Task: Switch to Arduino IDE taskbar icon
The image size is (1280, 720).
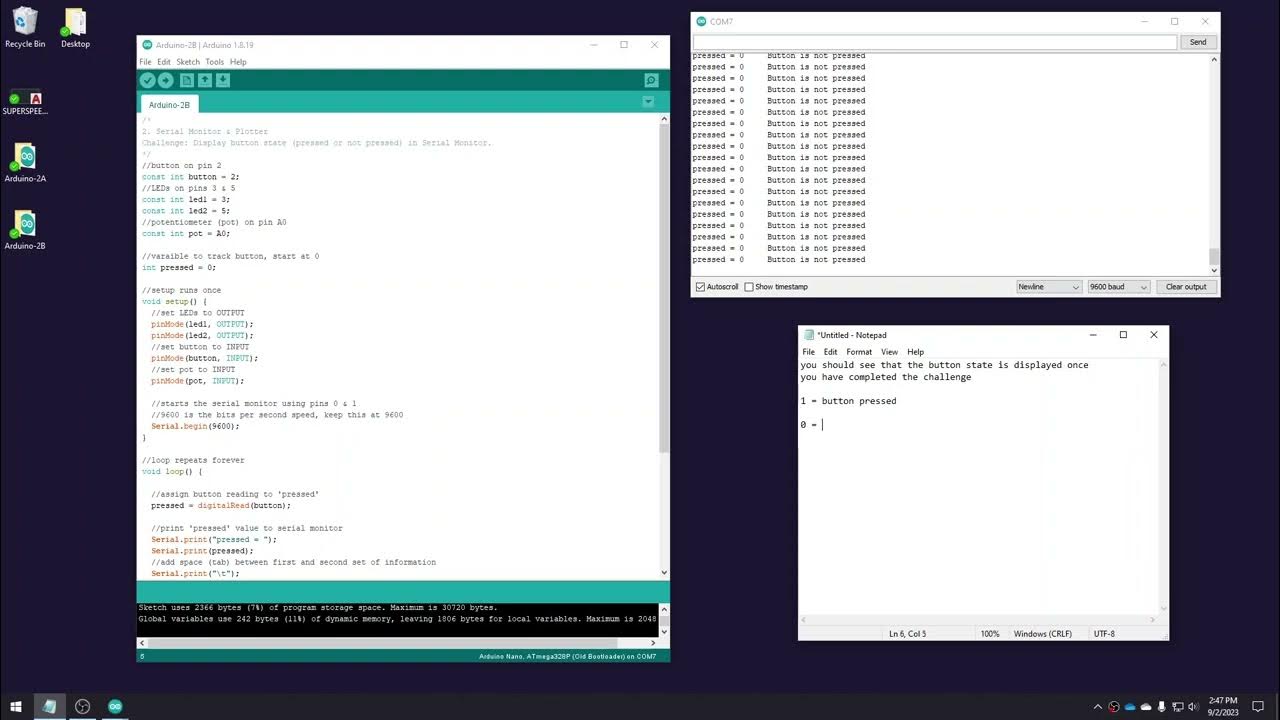Action: coord(115,706)
